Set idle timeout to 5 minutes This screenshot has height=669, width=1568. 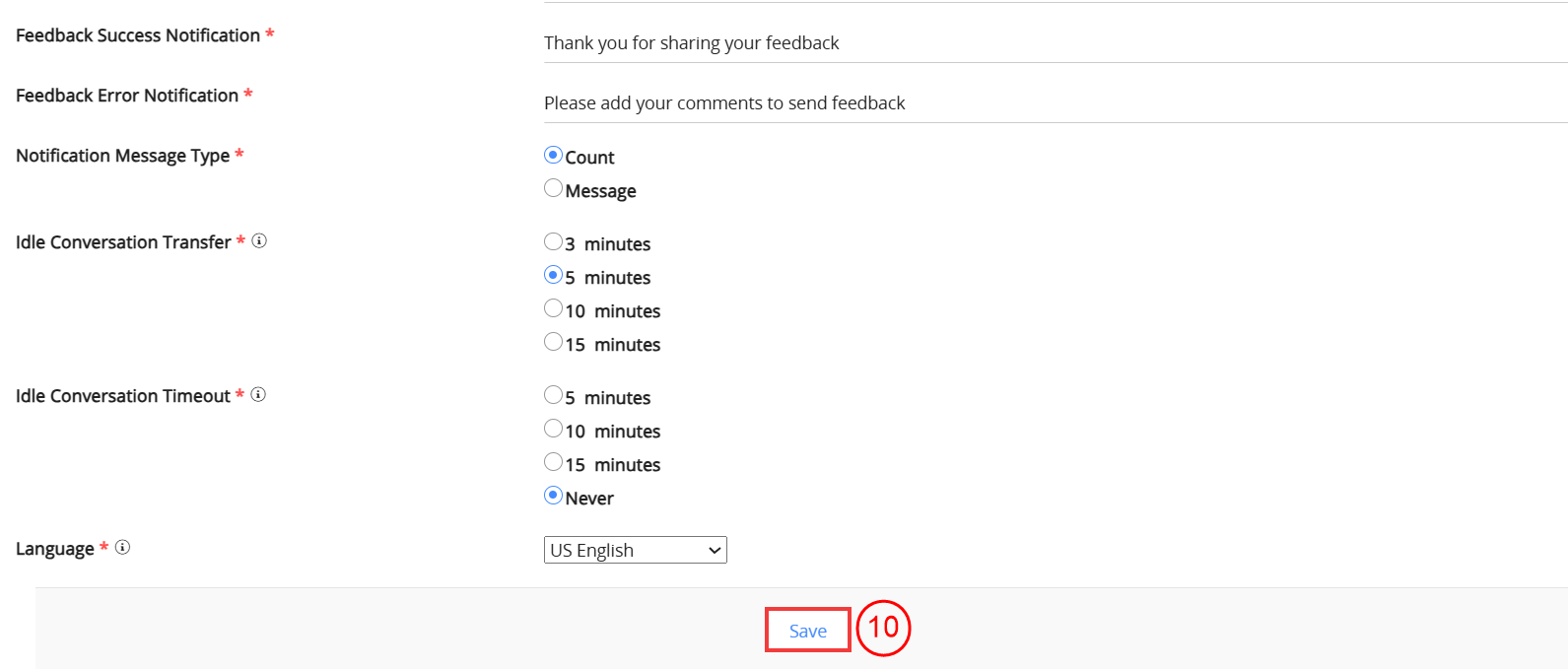[554, 395]
